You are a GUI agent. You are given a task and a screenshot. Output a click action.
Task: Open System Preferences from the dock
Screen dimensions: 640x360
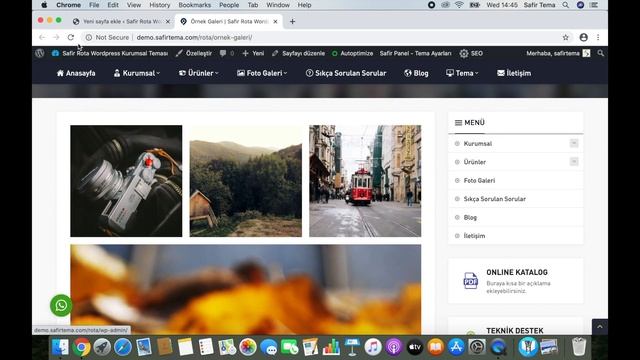(x=477, y=347)
